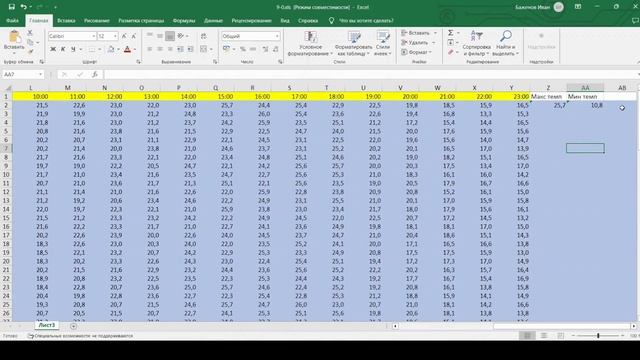Toggle center horizontal alignment
This screenshot has width=640, height=360.
coord(160,49)
